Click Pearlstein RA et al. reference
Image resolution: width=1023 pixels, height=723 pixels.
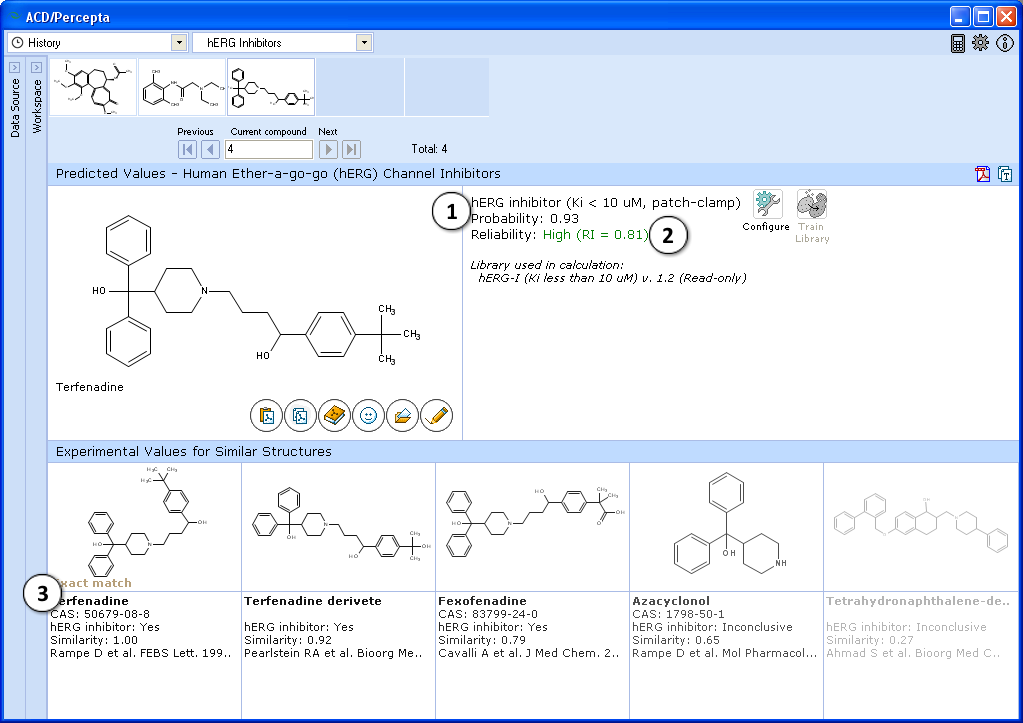point(333,653)
